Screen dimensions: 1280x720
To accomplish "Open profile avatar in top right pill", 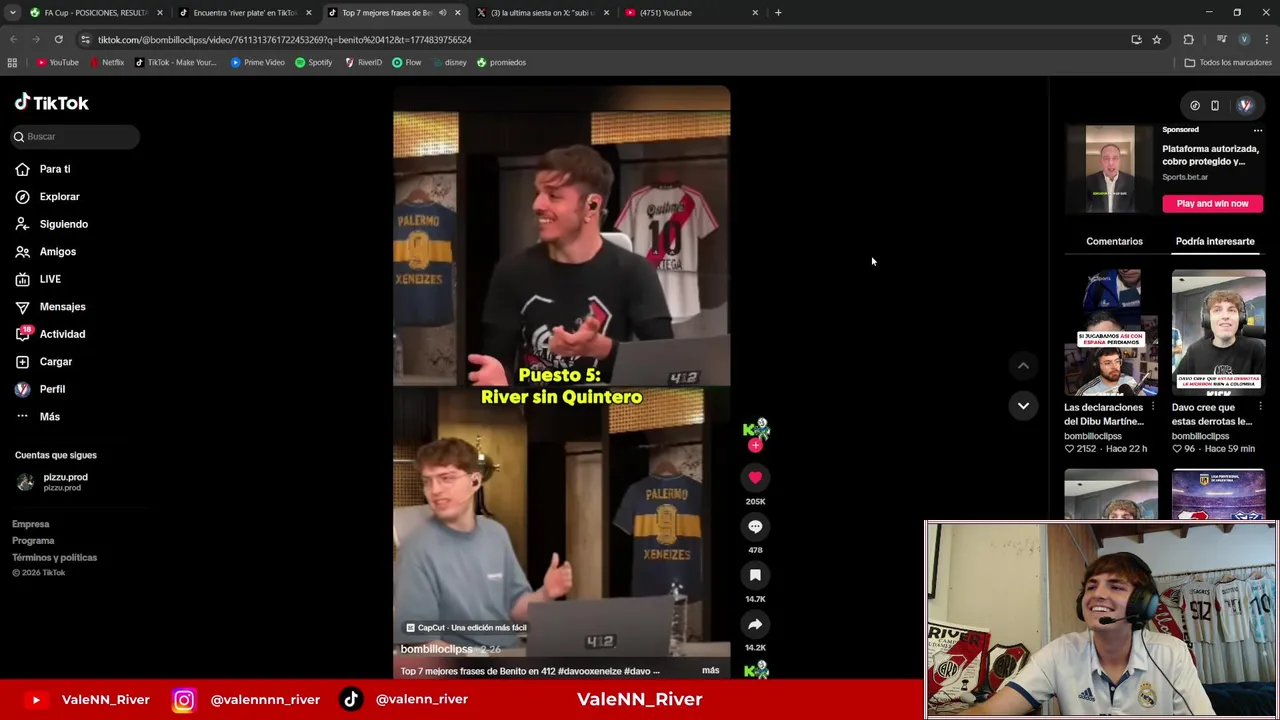I will 1245,105.
